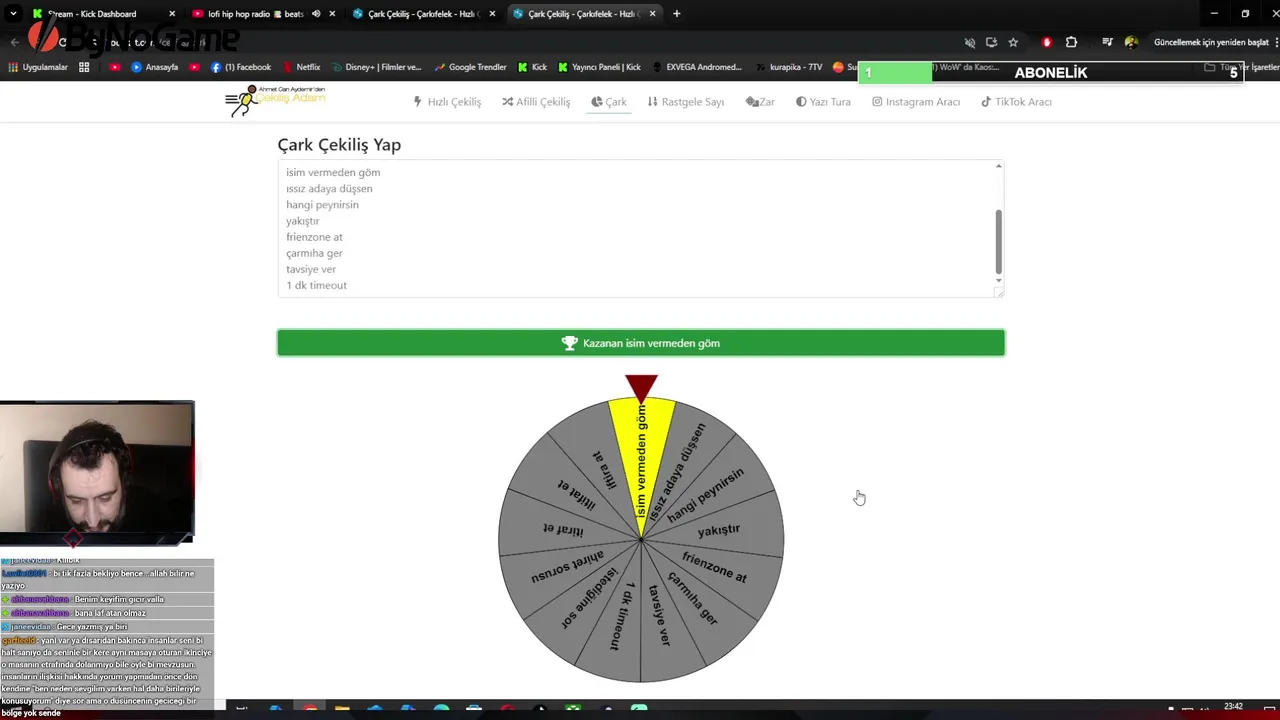
Task: Open the Zar dice tool
Action: click(x=760, y=102)
